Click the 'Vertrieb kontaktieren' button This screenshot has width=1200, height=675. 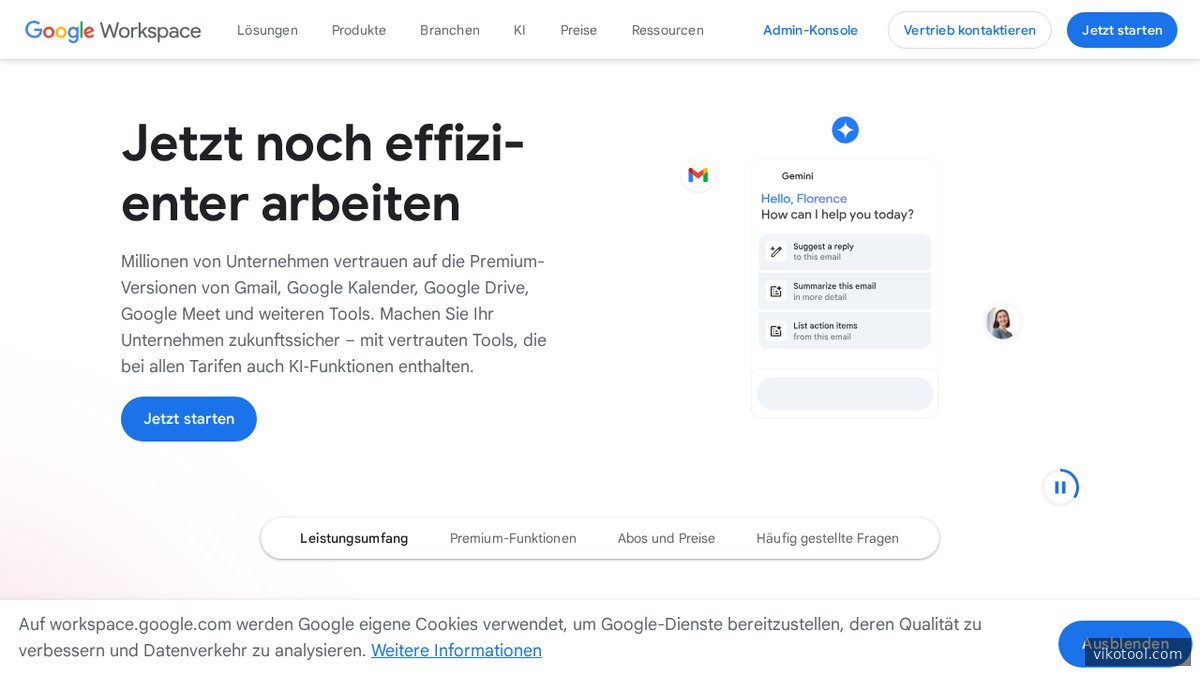pos(969,30)
